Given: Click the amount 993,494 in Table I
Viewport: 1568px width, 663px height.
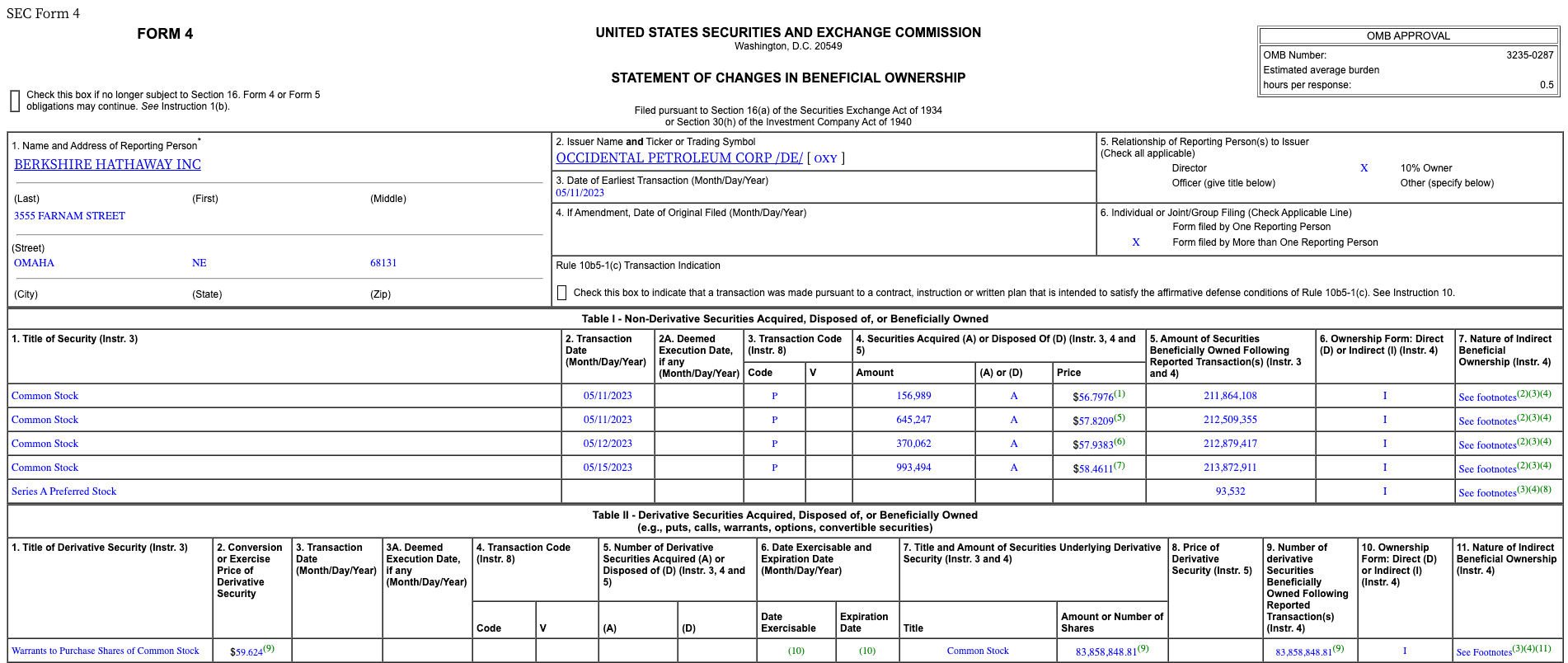Looking at the screenshot, I should (x=913, y=468).
